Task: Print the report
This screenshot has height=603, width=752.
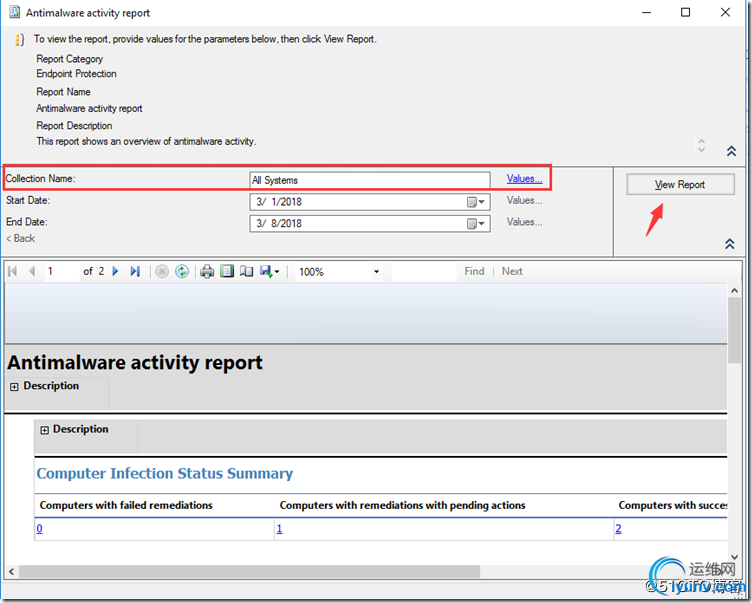Action: (x=207, y=272)
